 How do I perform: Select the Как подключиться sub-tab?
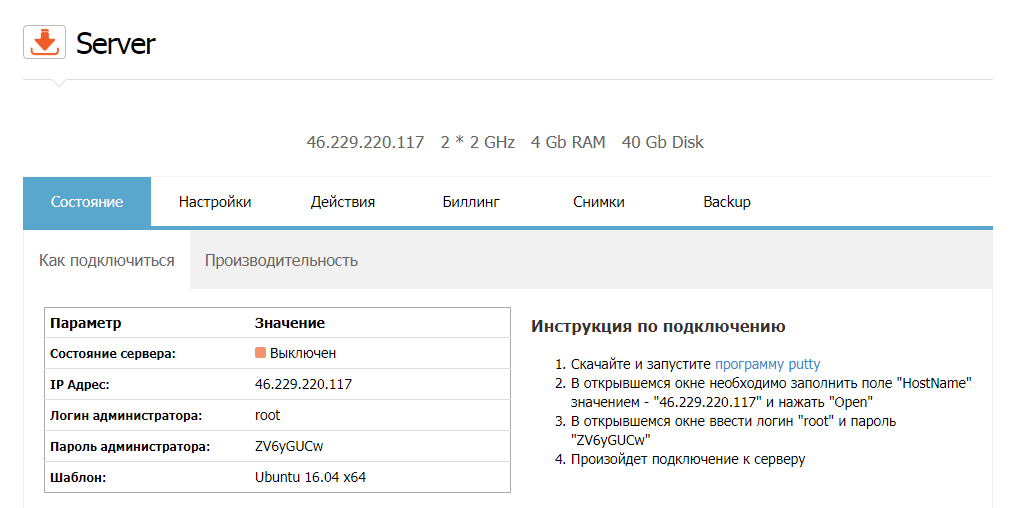coord(107,260)
